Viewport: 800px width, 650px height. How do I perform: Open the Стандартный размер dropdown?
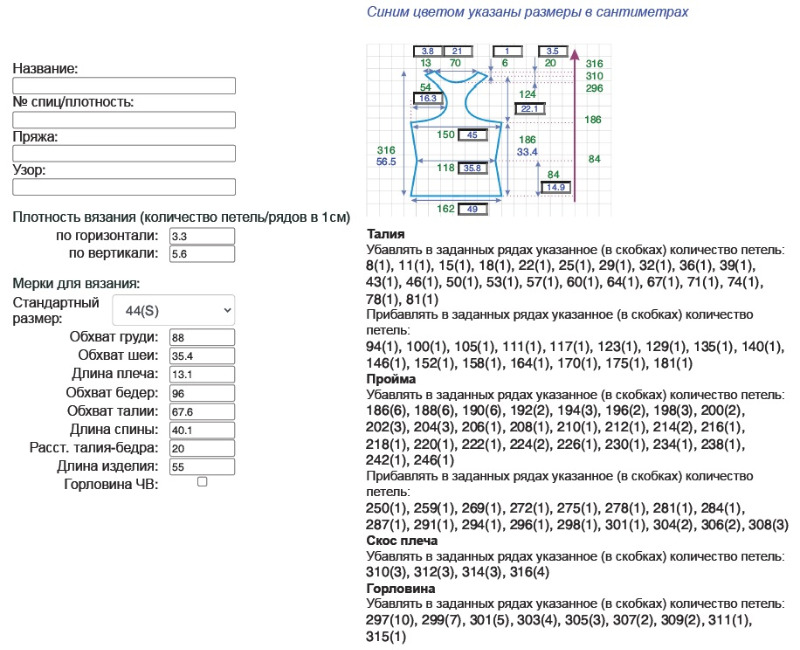point(173,309)
